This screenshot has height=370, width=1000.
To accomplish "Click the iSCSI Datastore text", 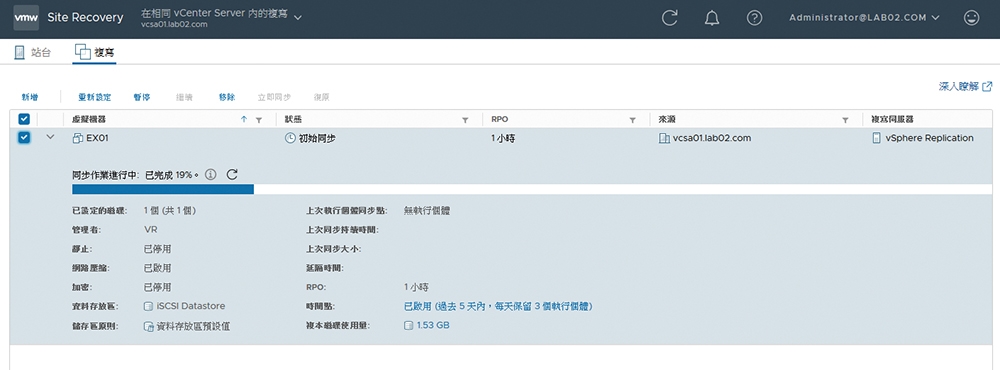I will coord(191,306).
